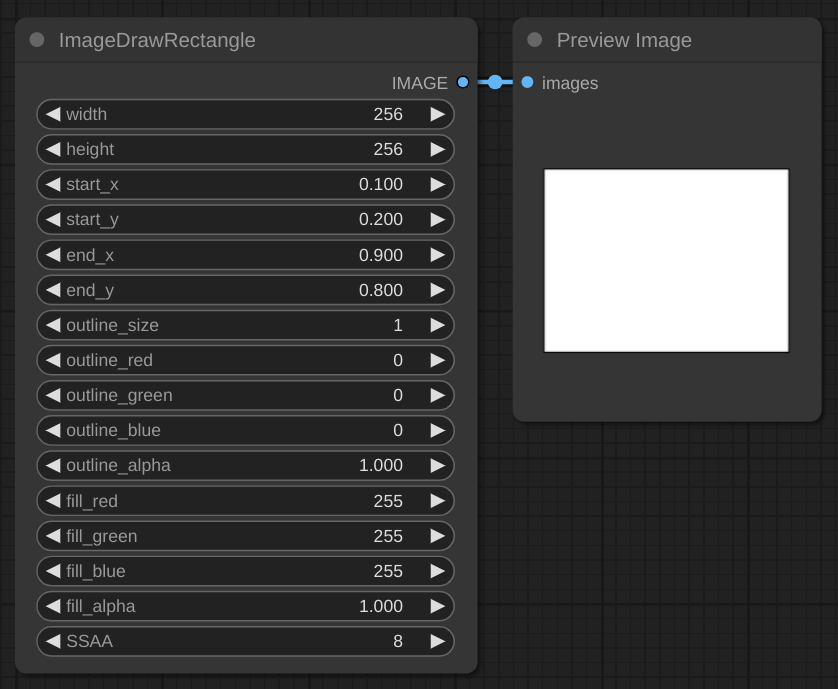The width and height of the screenshot is (838, 689).
Task: Click the ImageDrawRectangle node title
Action: [157, 40]
